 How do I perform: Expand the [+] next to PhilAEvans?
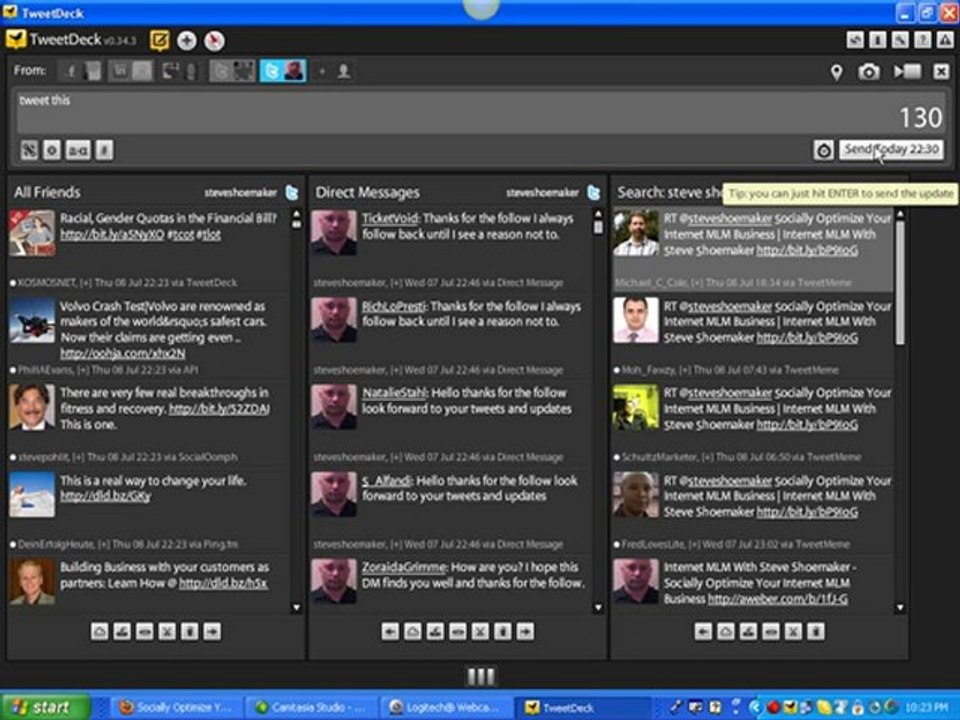[83, 370]
